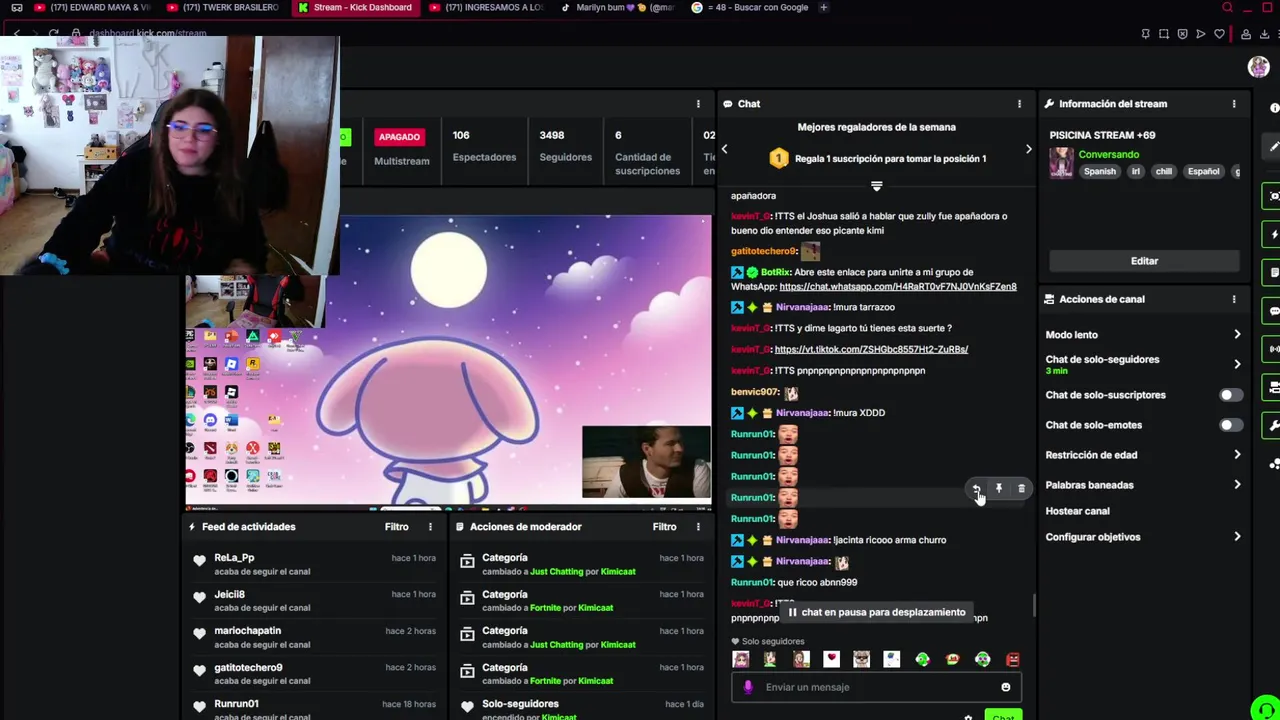The image size is (1280, 720).
Task: Open the WhatsApp group link in chat
Action: 898,287
